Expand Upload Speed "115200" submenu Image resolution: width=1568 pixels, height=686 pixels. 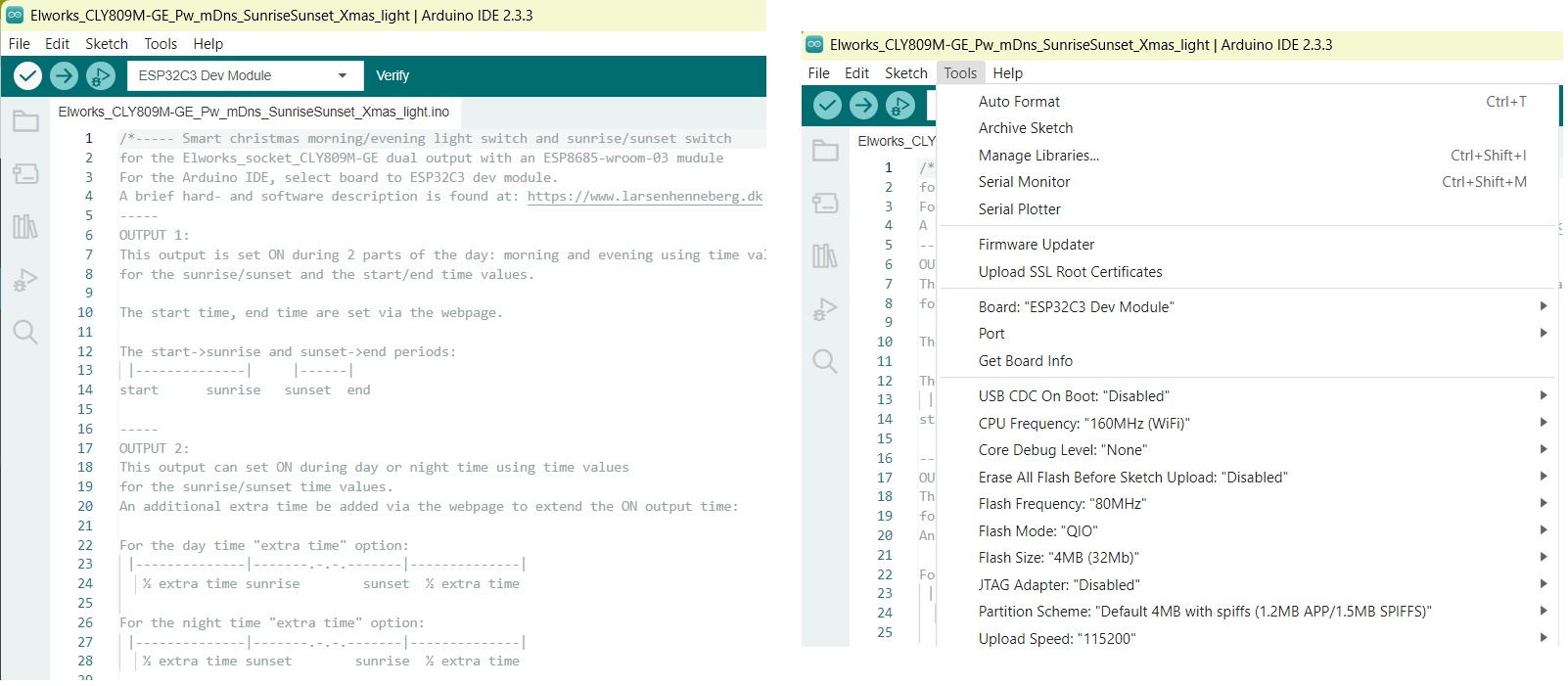[x=1247, y=638]
